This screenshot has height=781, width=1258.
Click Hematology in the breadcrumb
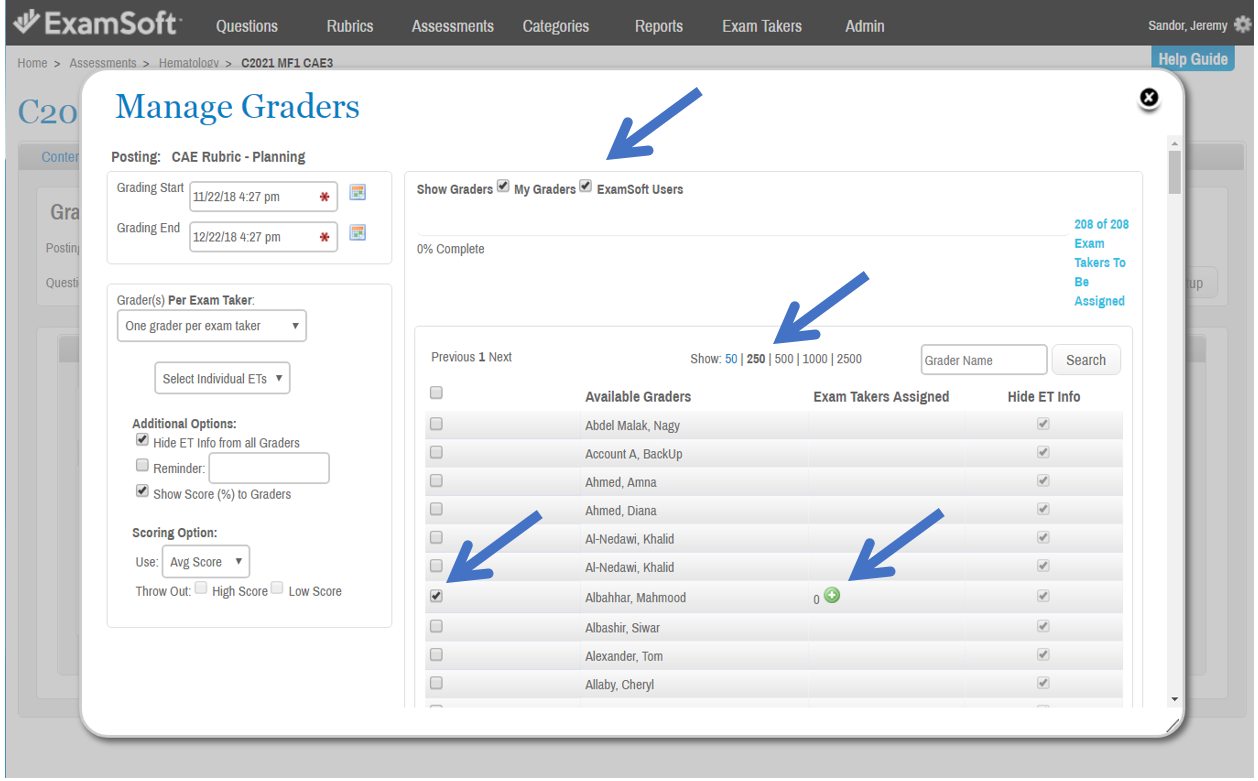188,63
